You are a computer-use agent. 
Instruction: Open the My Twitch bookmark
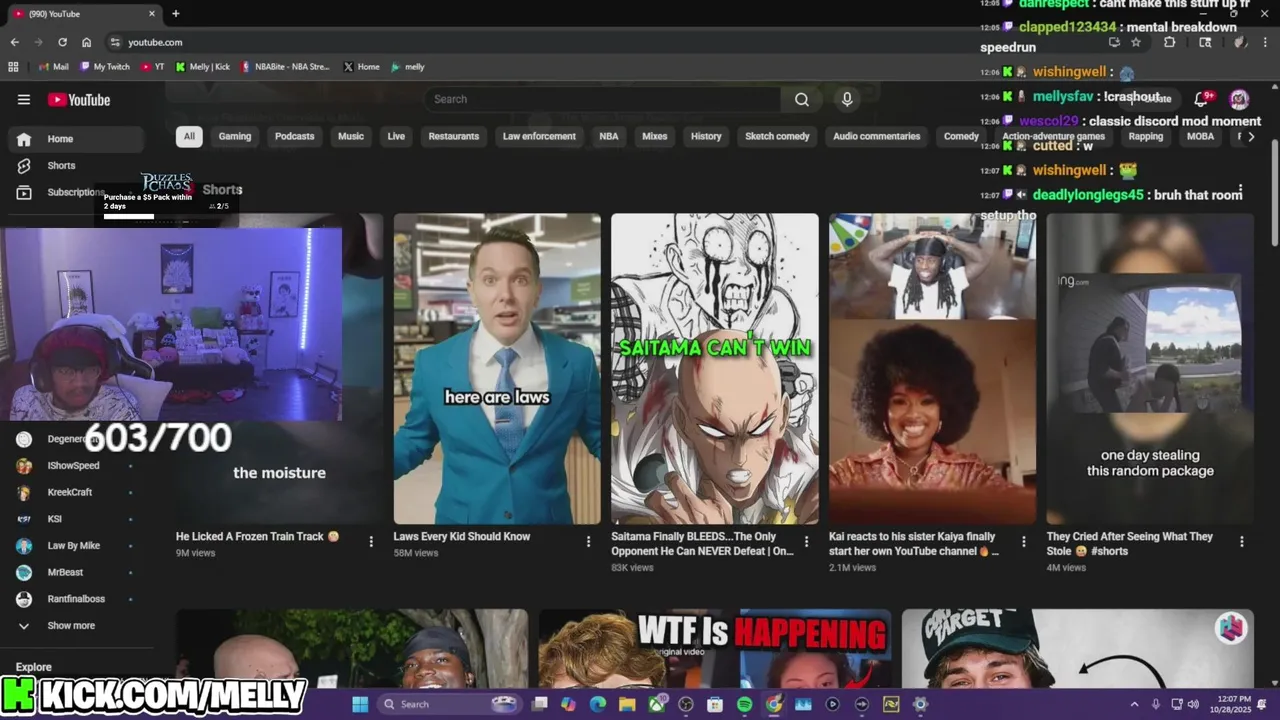(105, 67)
